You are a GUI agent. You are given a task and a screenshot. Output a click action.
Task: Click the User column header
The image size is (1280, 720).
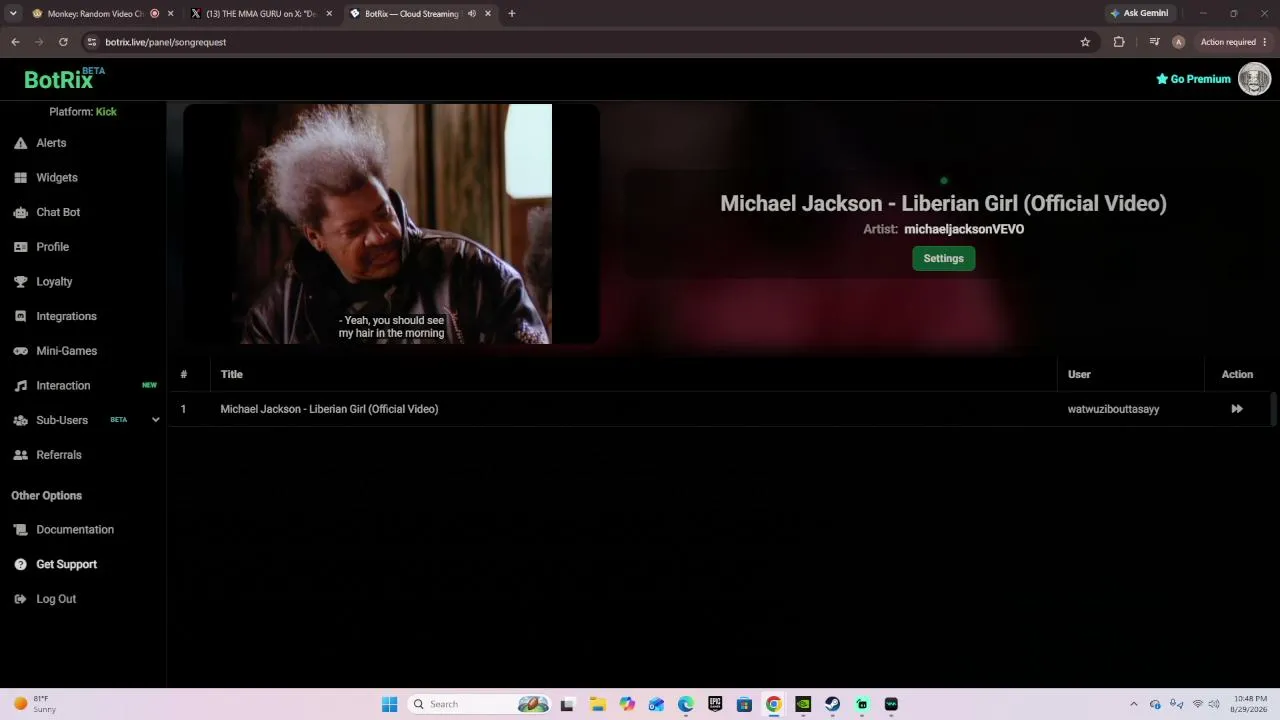coord(1079,374)
